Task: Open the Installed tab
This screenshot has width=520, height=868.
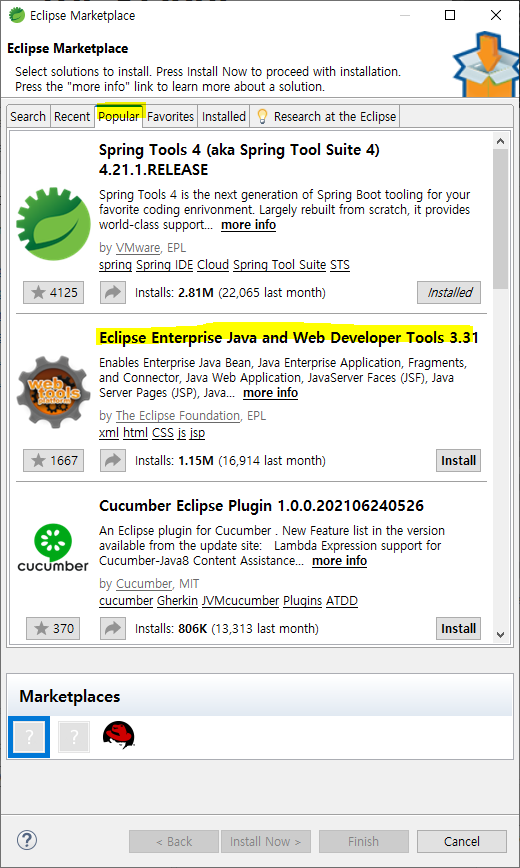Action: click(224, 117)
